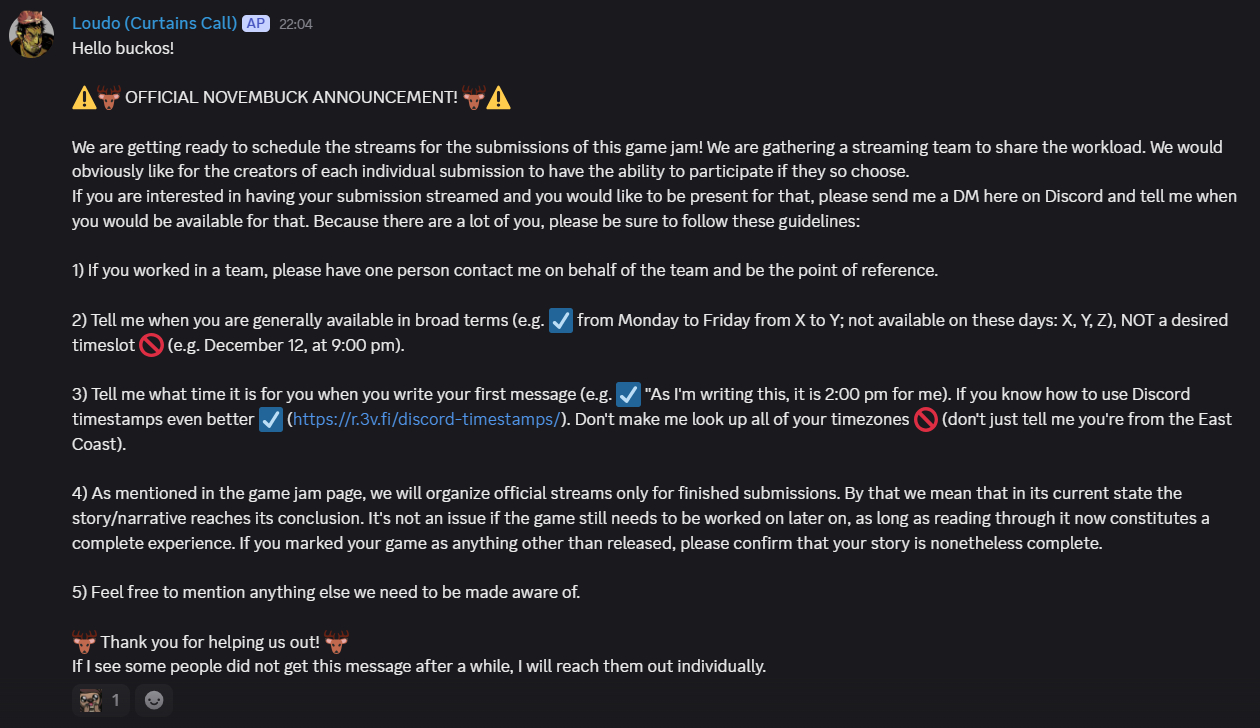This screenshot has width=1260, height=728.
Task: Click deer emoji directly before "OFFICIAL NOVEMBUCK"
Action: tap(109, 97)
